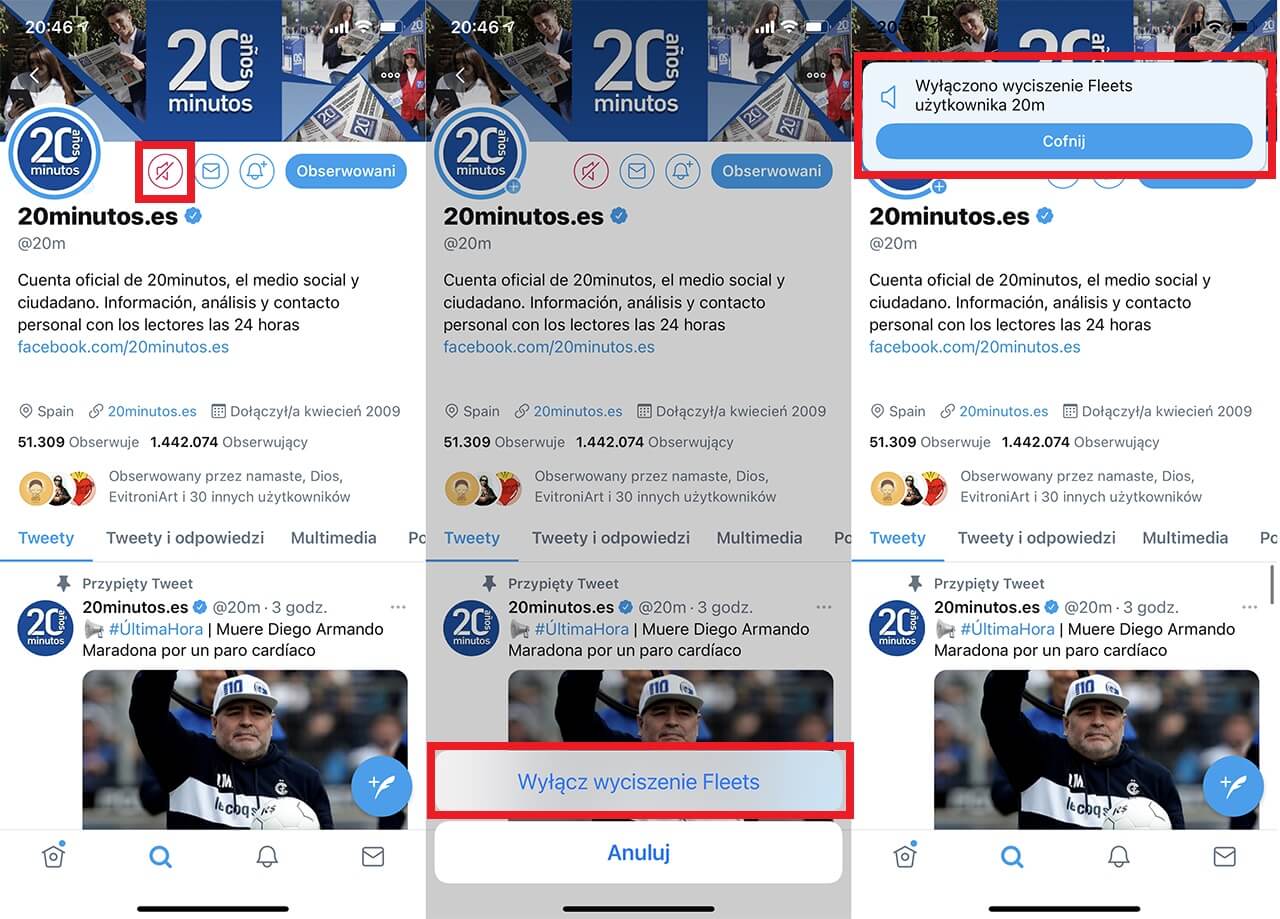Expand pinned tweet options dots in left screen
The height and width of the screenshot is (919, 1280).
(x=398, y=607)
